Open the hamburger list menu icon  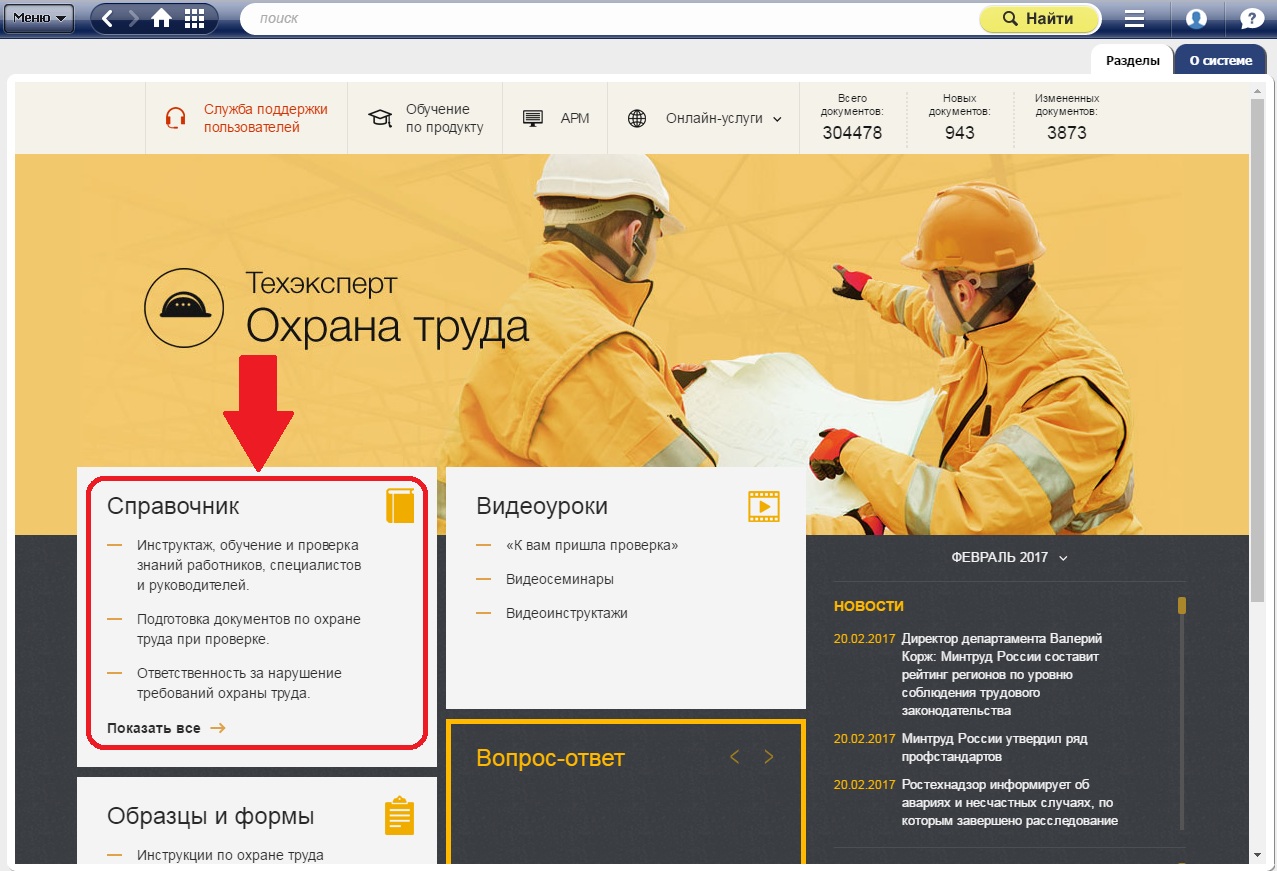click(x=1134, y=19)
